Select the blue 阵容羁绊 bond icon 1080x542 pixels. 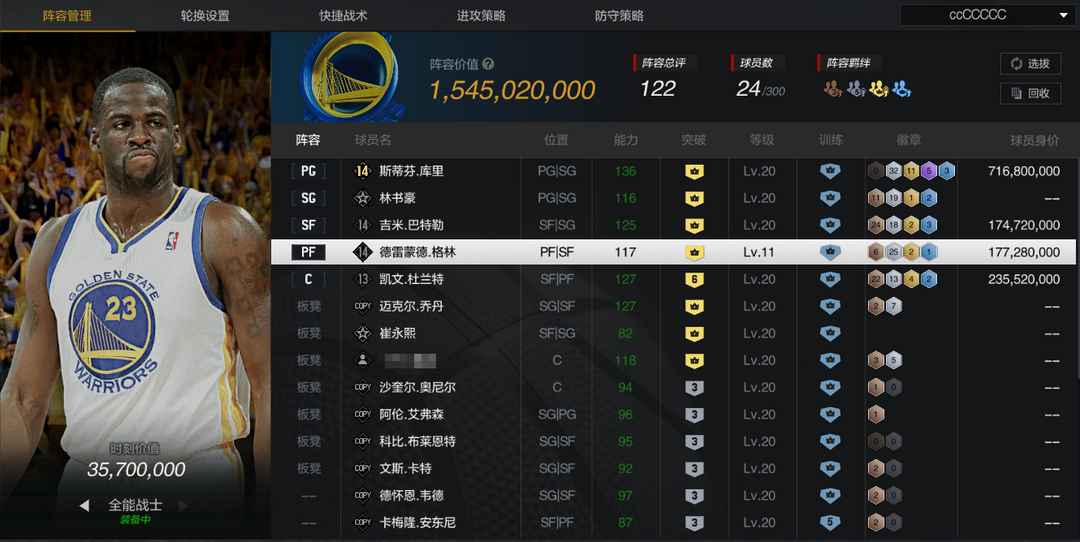click(x=901, y=88)
